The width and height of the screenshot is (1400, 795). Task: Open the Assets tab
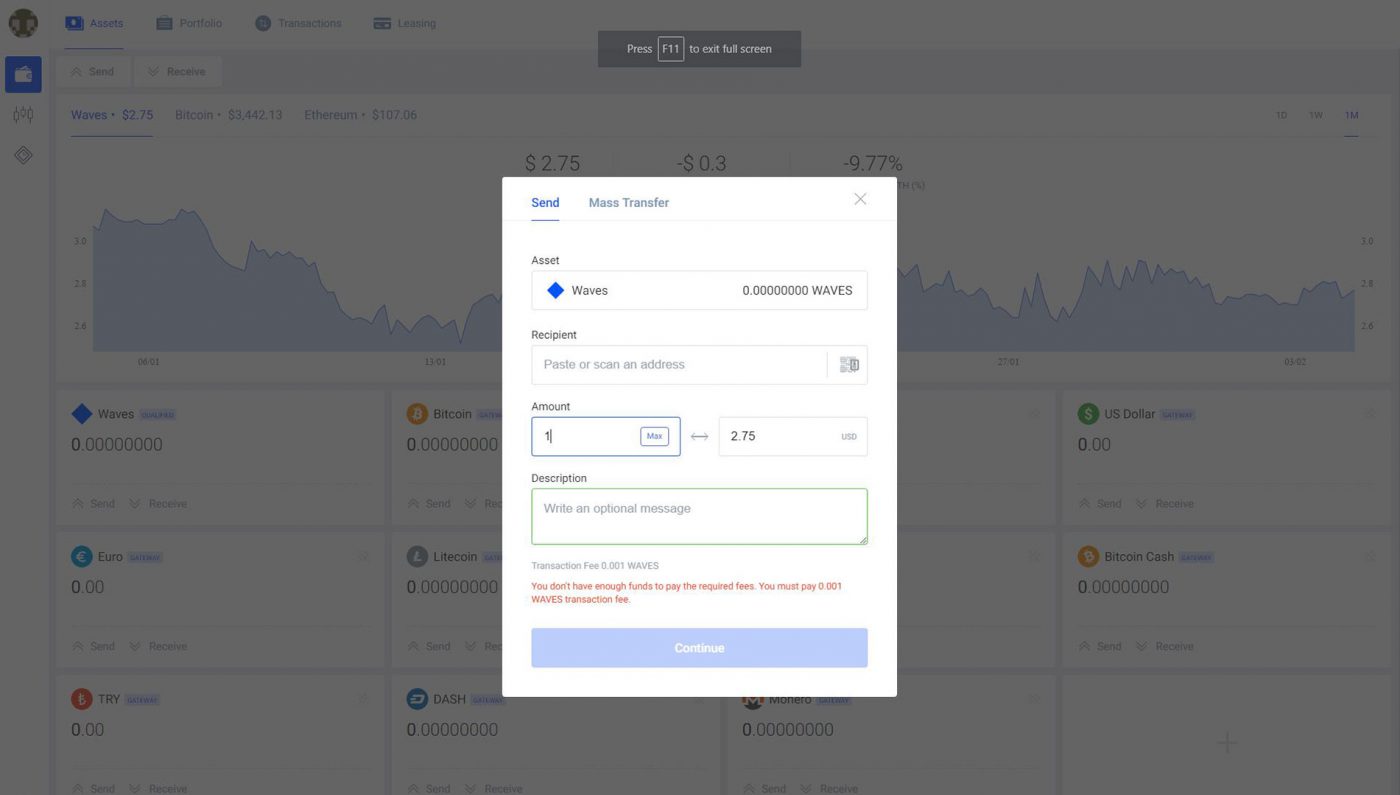(x=94, y=23)
